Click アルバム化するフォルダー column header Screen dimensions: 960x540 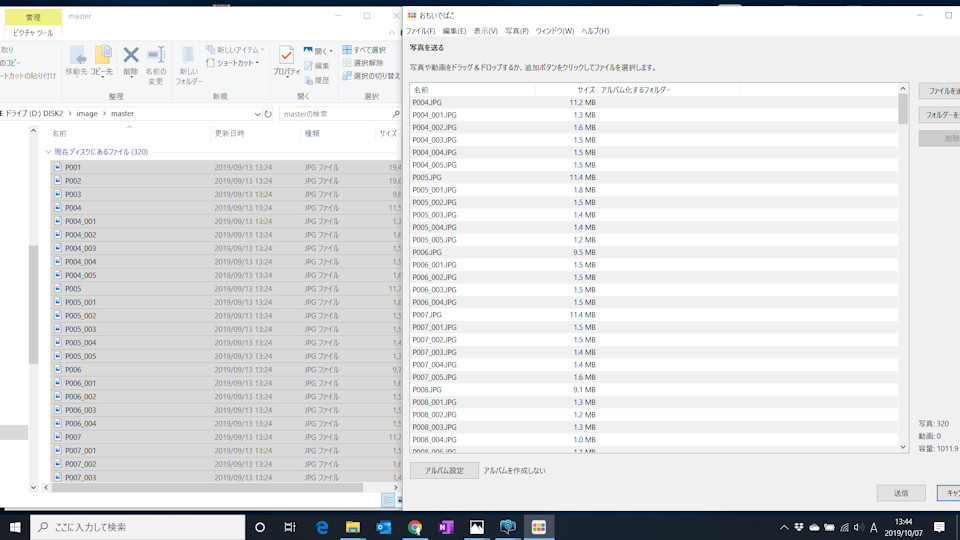669,90
